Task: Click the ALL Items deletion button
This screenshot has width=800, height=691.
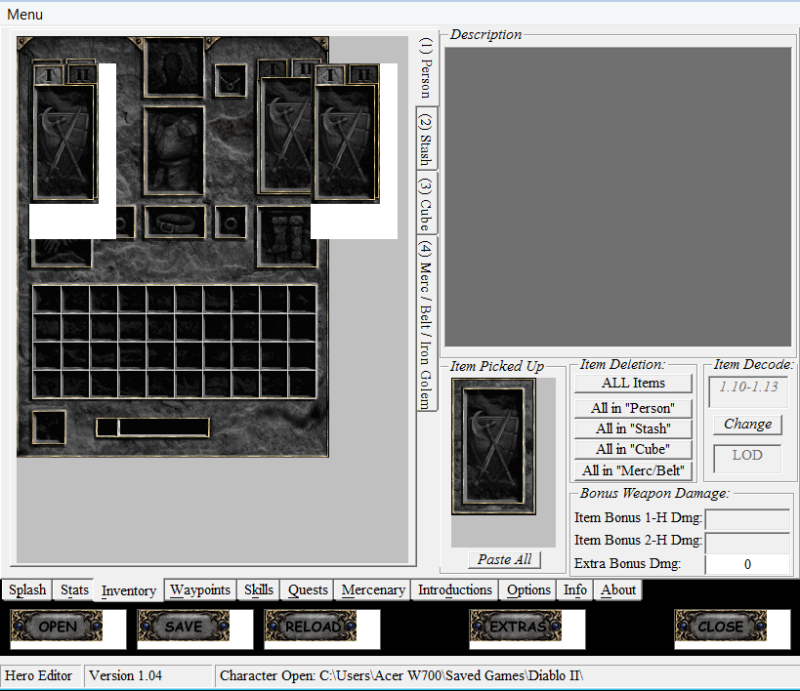Action: [x=633, y=383]
